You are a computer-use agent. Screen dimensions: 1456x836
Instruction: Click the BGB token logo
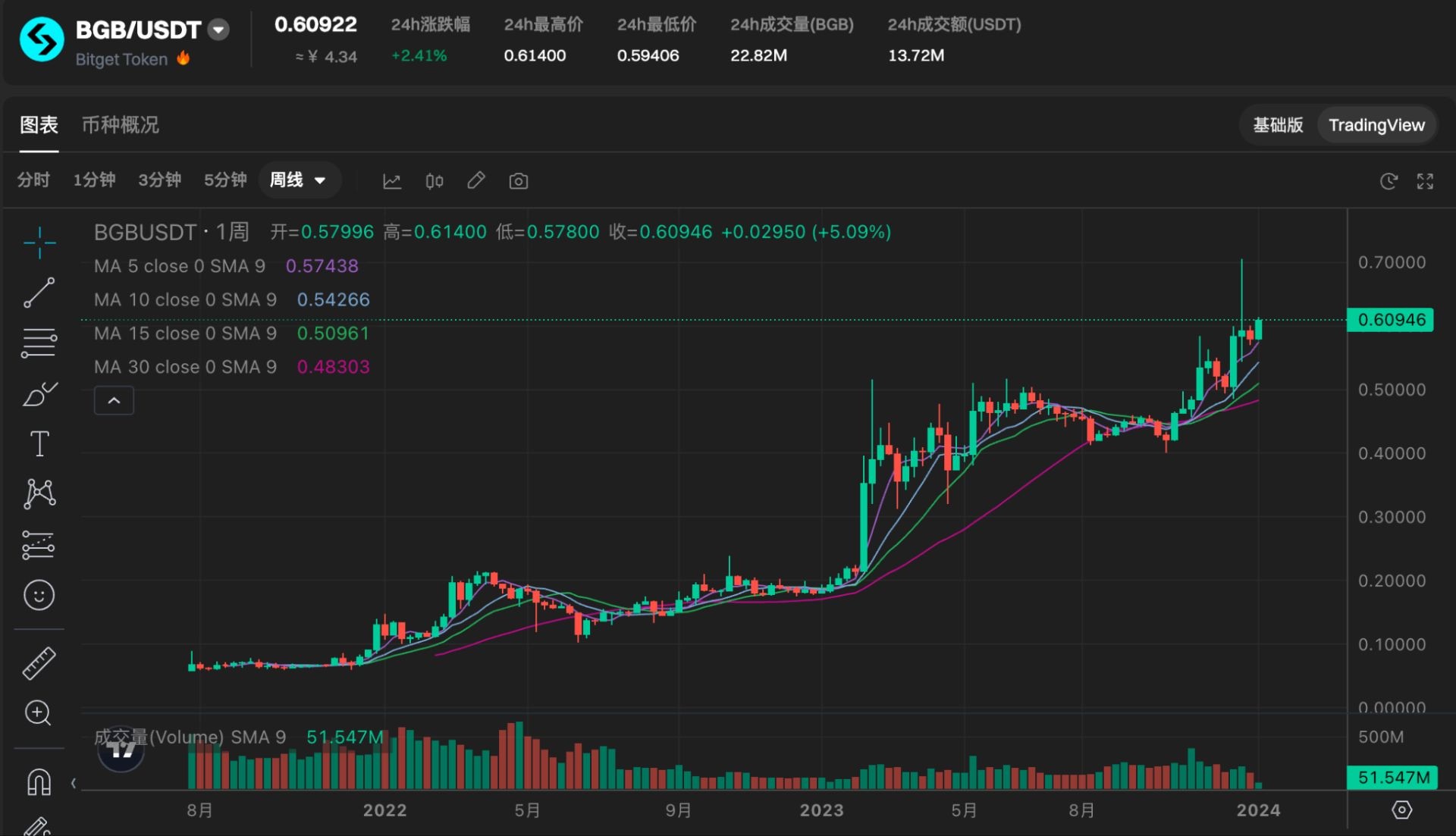[x=42, y=39]
